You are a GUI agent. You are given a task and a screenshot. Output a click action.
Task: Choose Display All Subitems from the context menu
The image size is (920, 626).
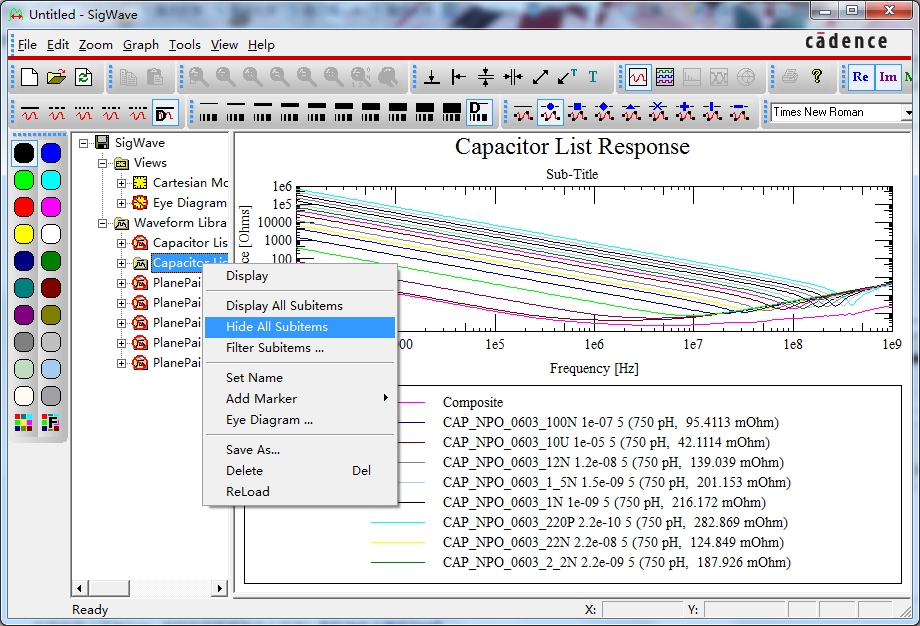(x=300, y=306)
